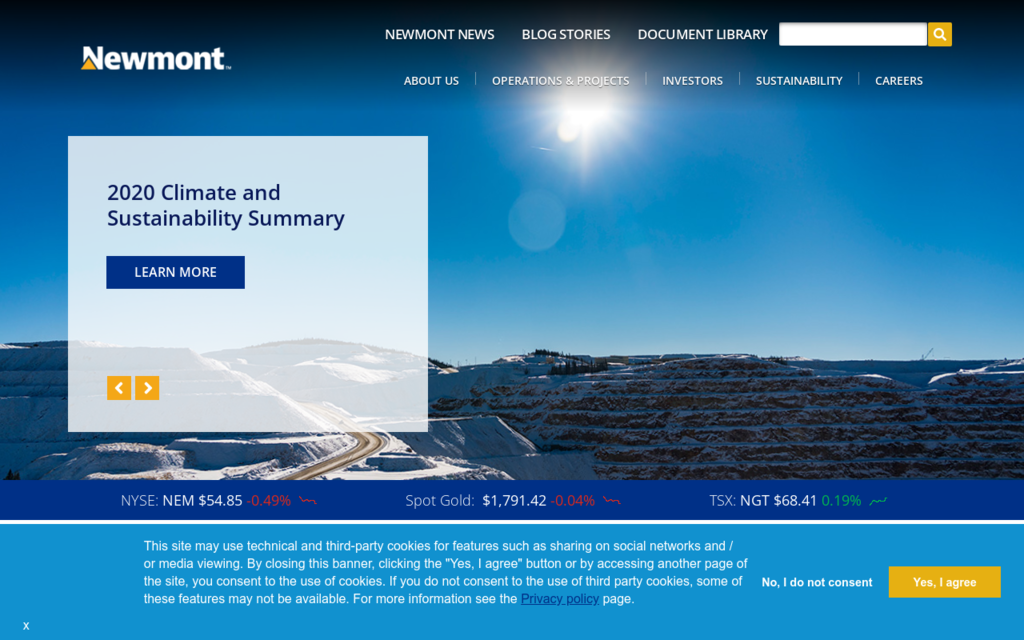The width and height of the screenshot is (1024, 640).
Task: Accept cookies with Yes, I agree
Action: click(944, 581)
